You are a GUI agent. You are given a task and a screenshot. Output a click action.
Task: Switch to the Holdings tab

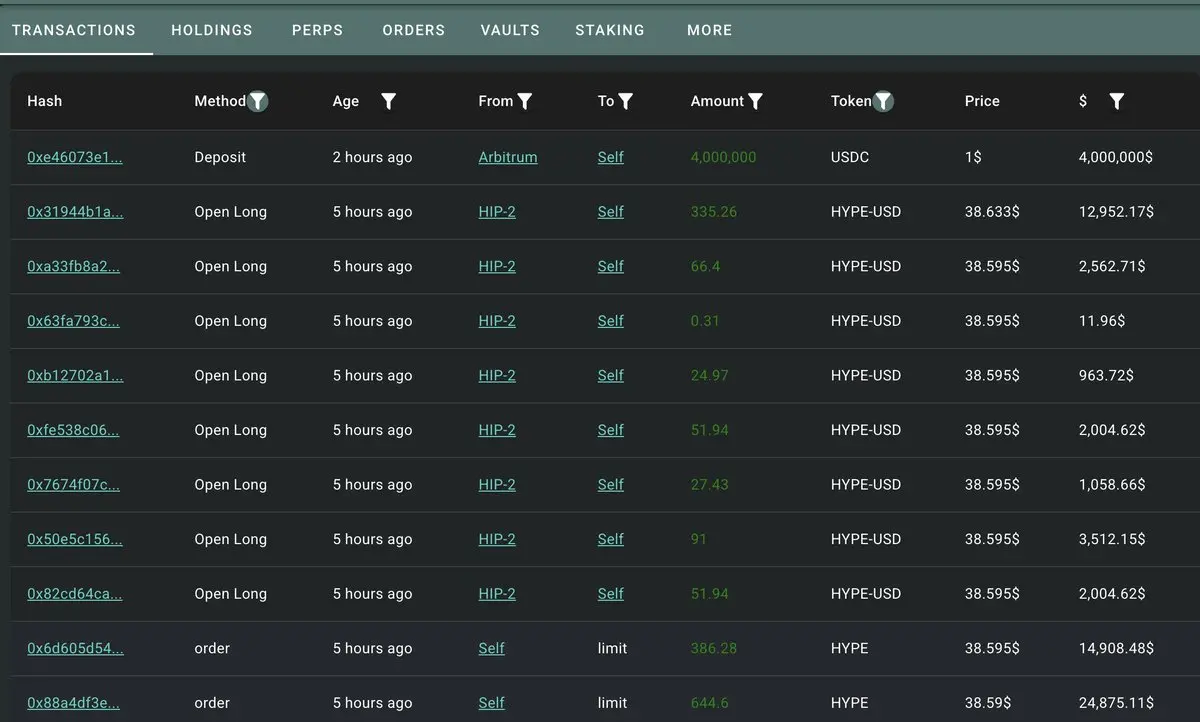pos(212,30)
